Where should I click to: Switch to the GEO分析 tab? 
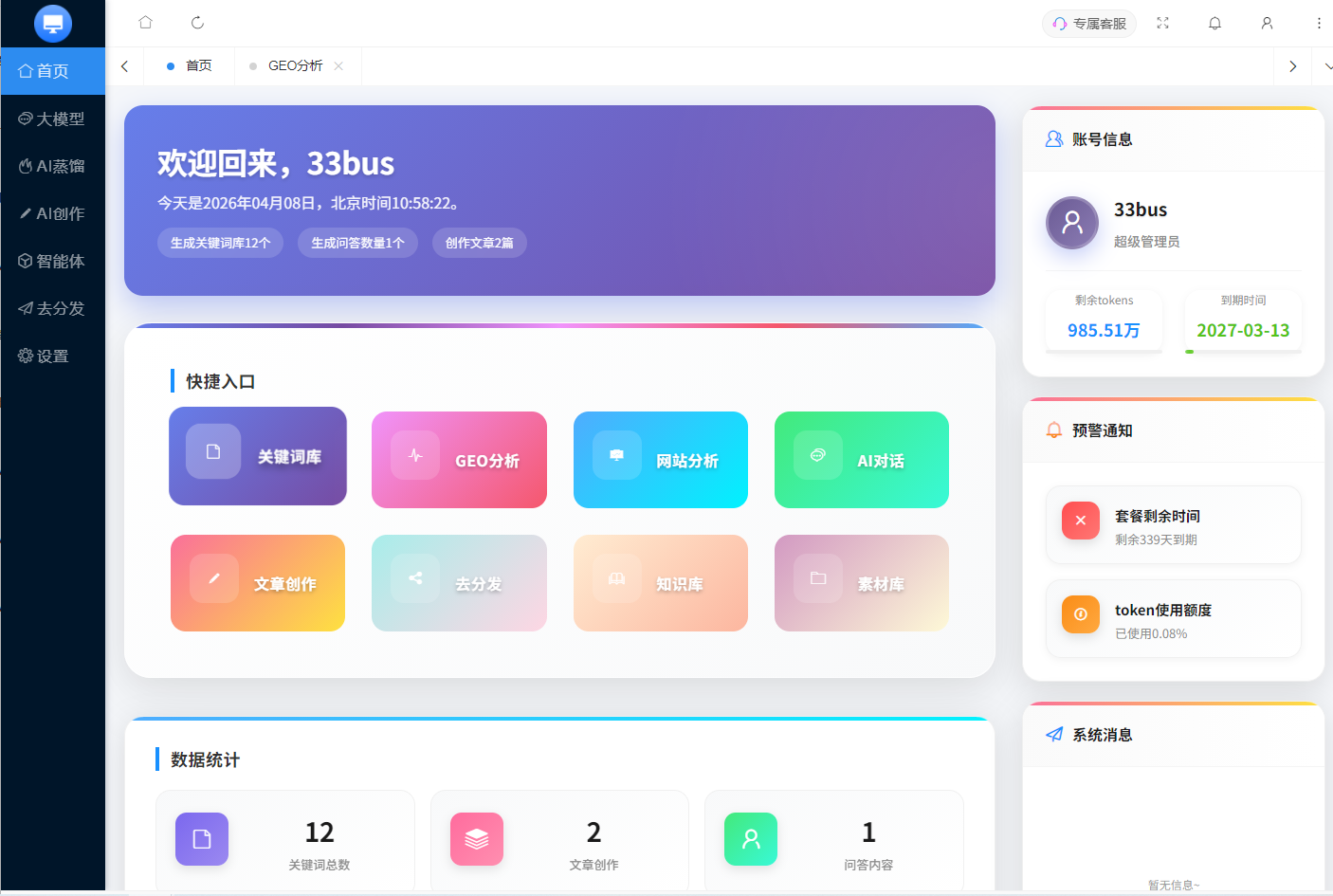click(295, 66)
